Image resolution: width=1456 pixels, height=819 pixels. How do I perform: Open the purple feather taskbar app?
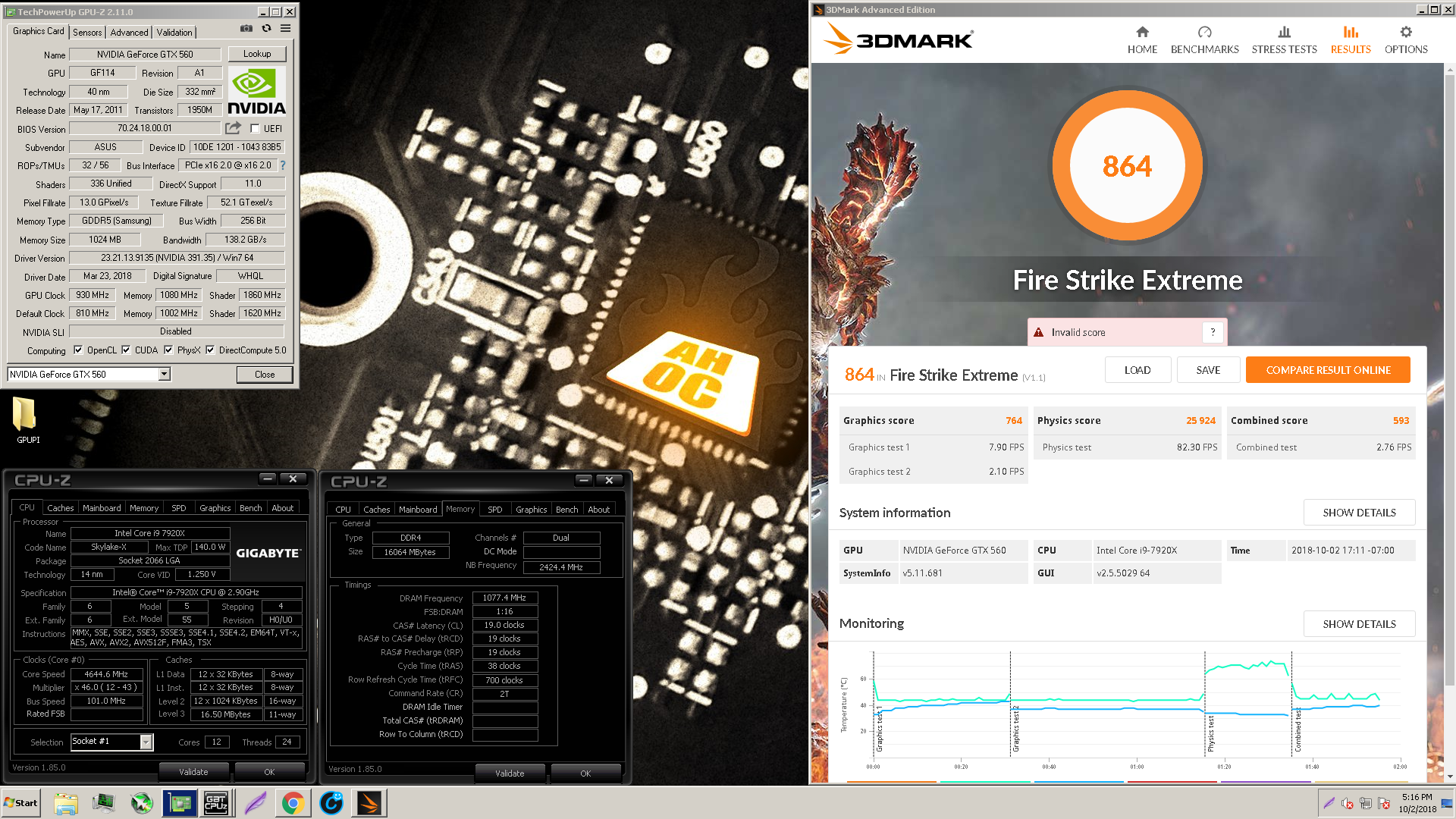(256, 803)
